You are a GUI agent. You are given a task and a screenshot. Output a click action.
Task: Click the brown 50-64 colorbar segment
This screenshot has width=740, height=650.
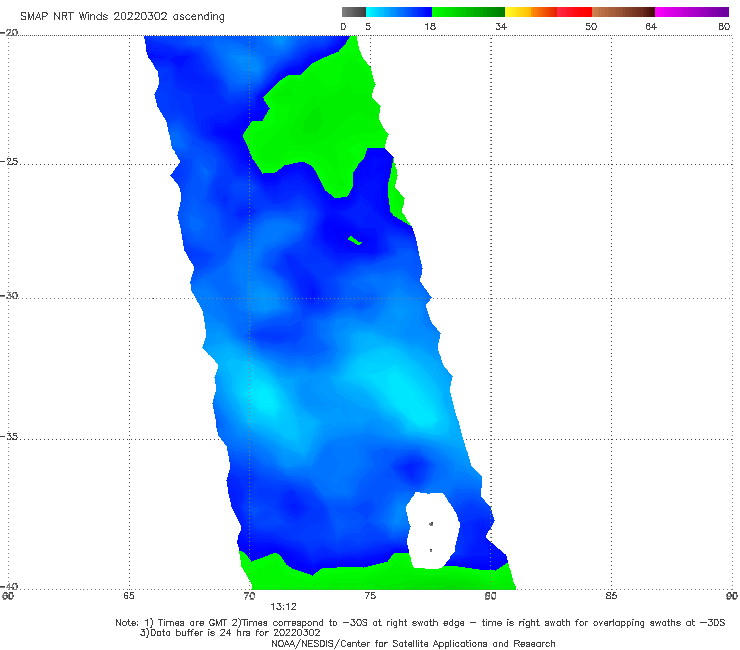623,12
